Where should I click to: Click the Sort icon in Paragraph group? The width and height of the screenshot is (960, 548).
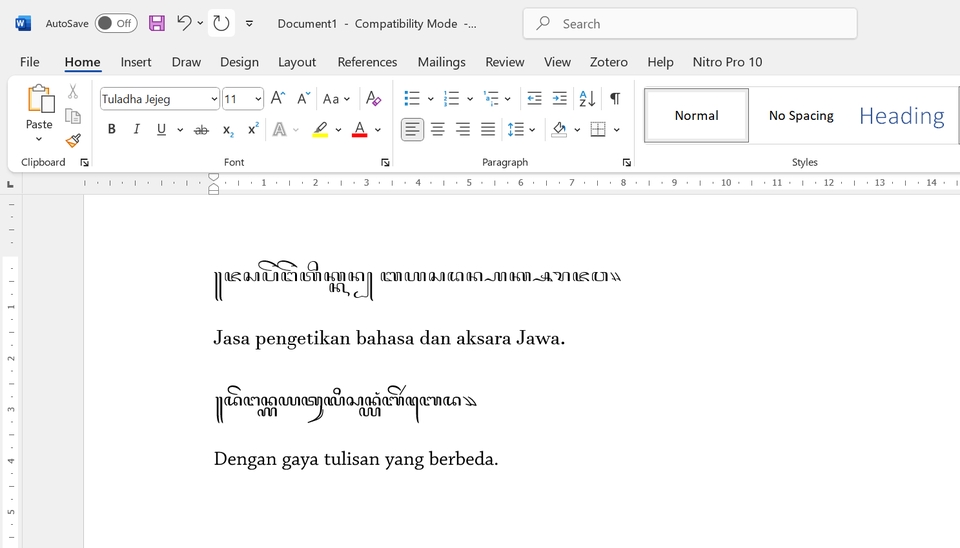tap(587, 98)
